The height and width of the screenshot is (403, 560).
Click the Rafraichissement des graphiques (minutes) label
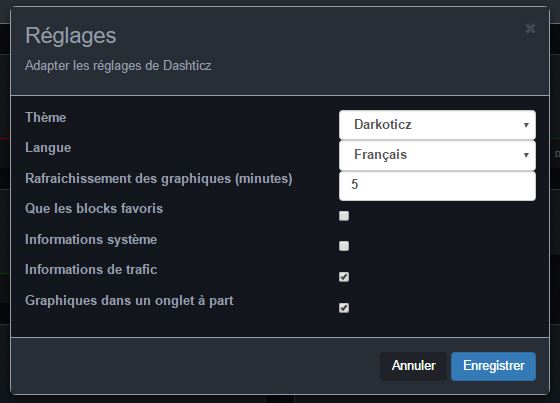159,178
